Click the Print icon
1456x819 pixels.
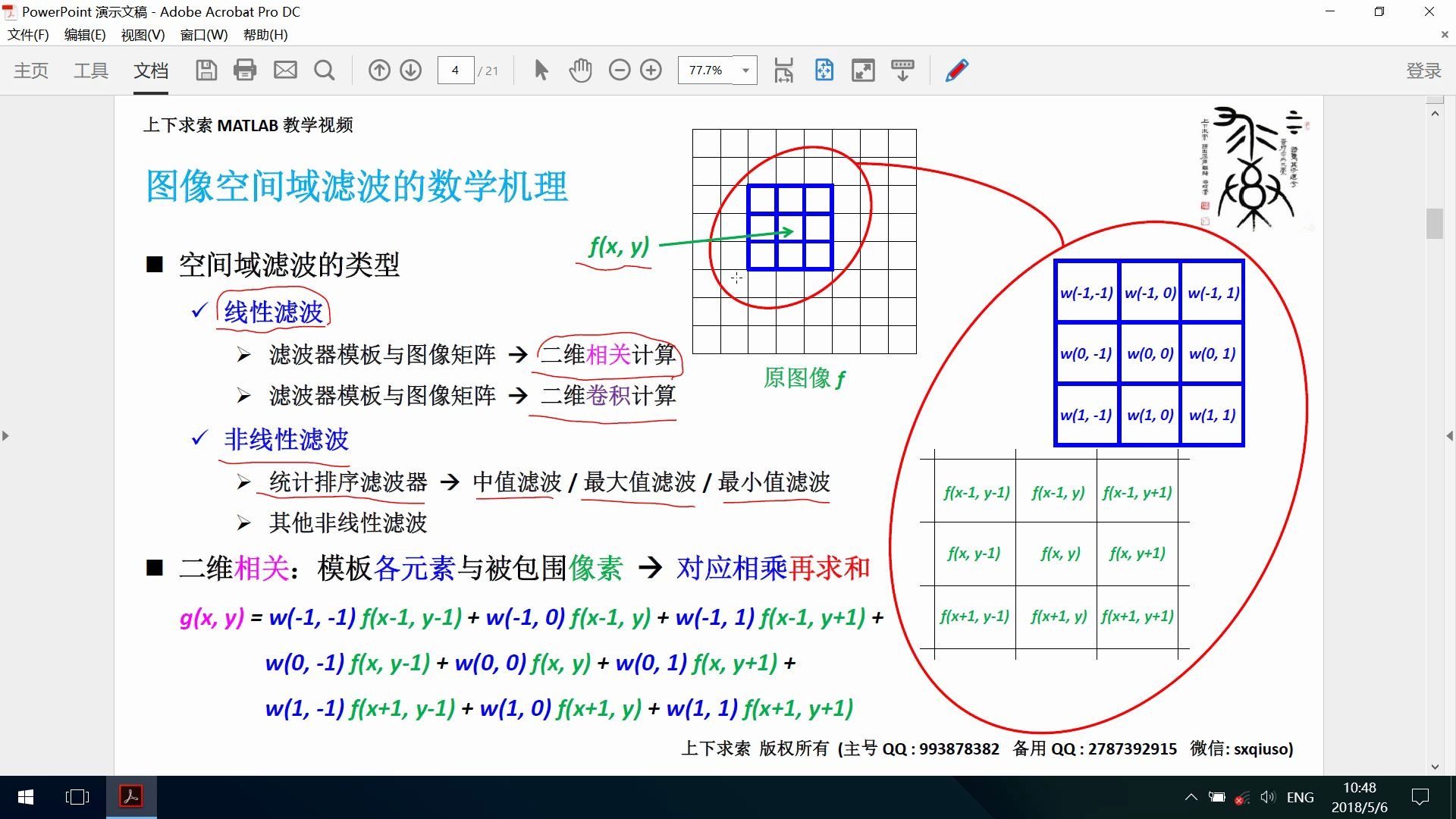click(244, 70)
